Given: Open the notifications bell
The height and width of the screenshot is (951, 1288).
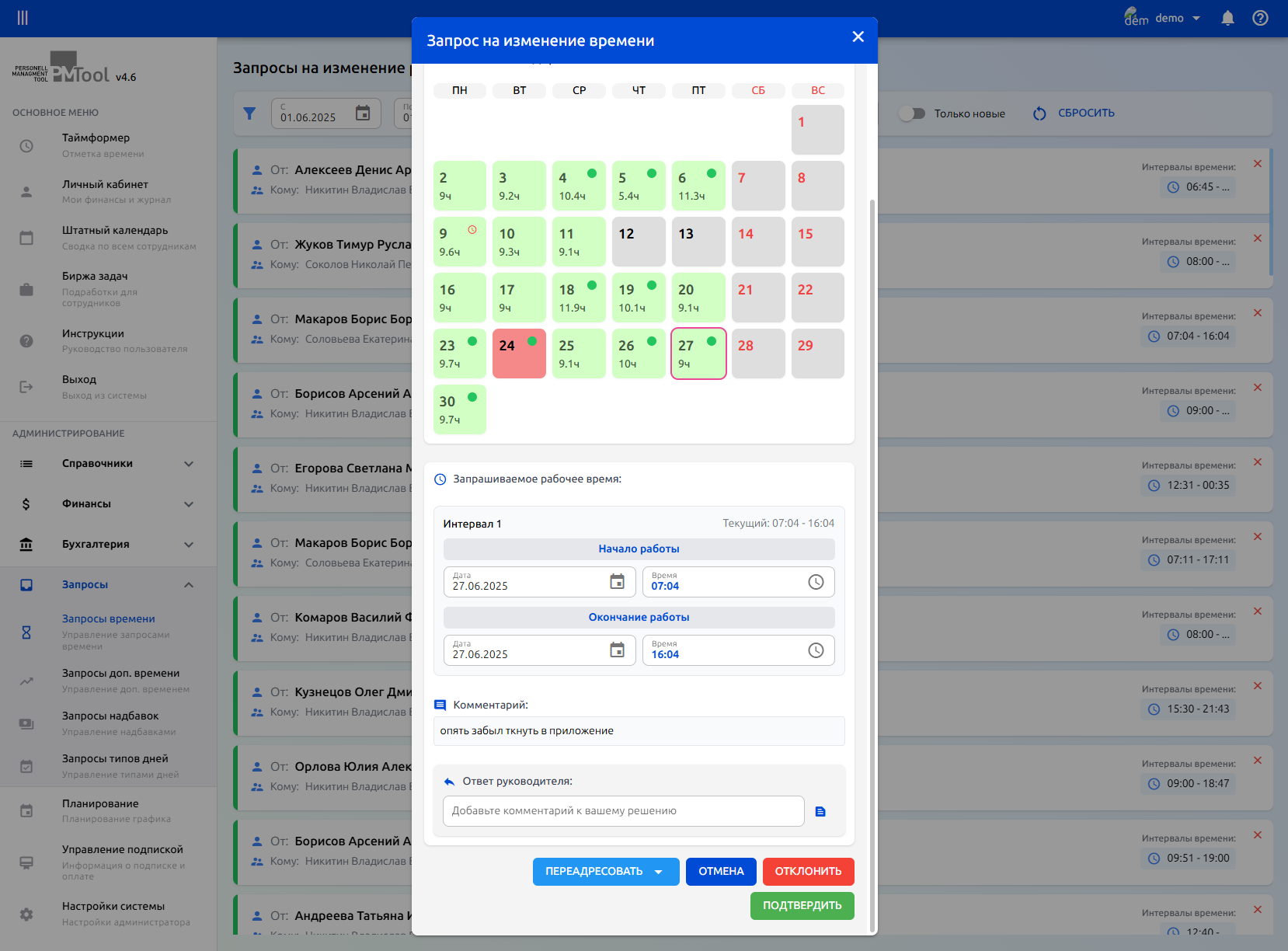Looking at the screenshot, I should [1227, 18].
